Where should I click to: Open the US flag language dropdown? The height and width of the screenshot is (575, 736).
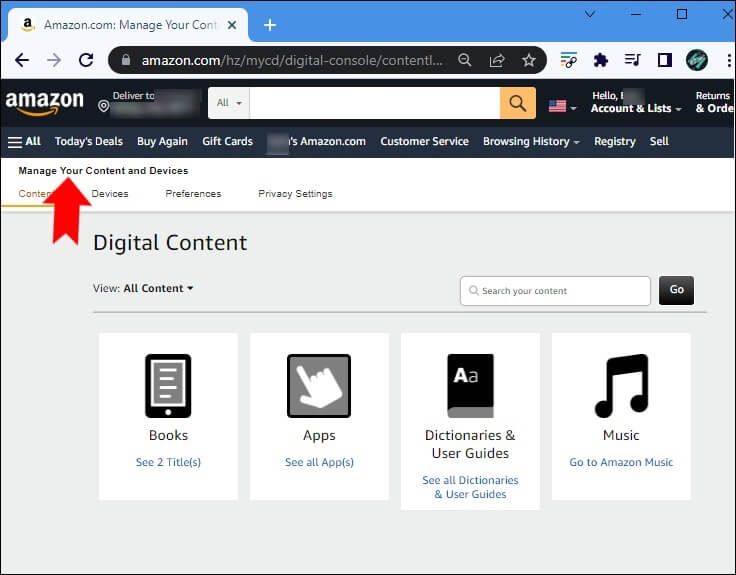tap(562, 107)
